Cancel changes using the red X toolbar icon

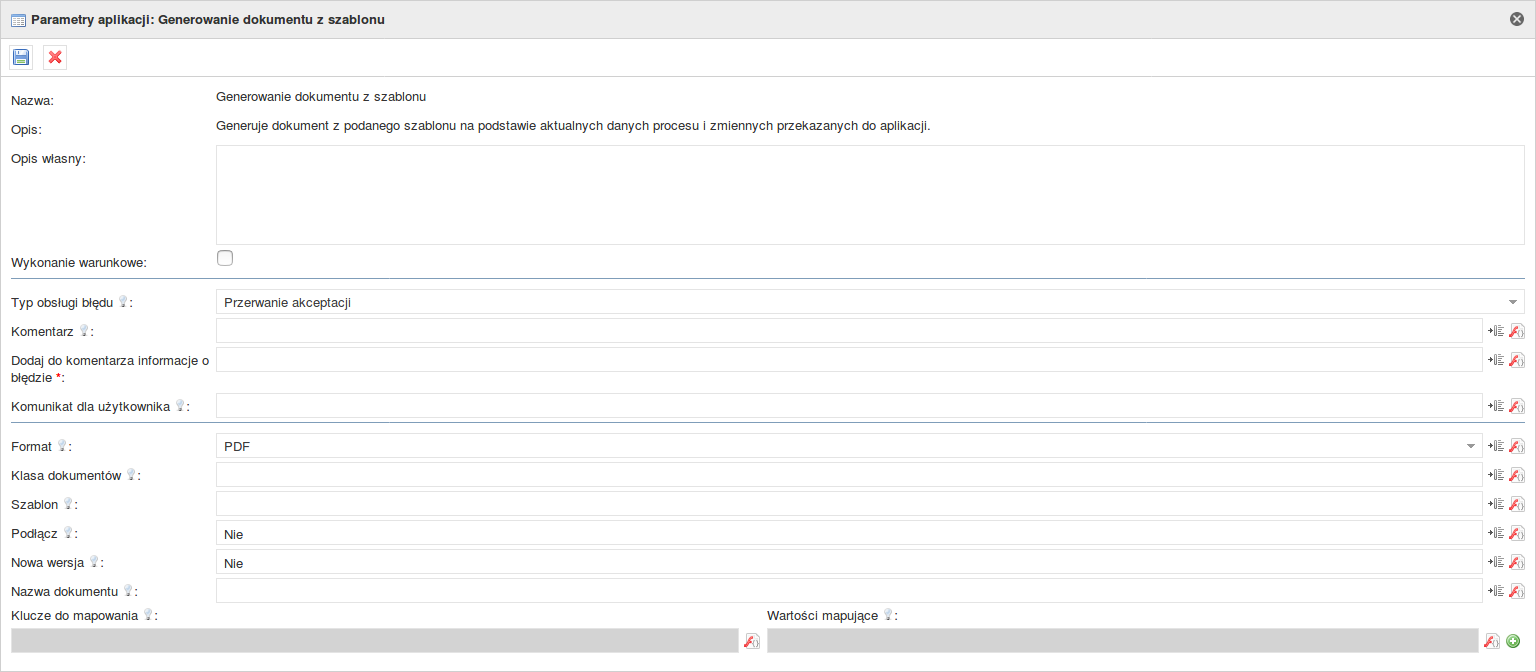pyautogui.click(x=55, y=57)
